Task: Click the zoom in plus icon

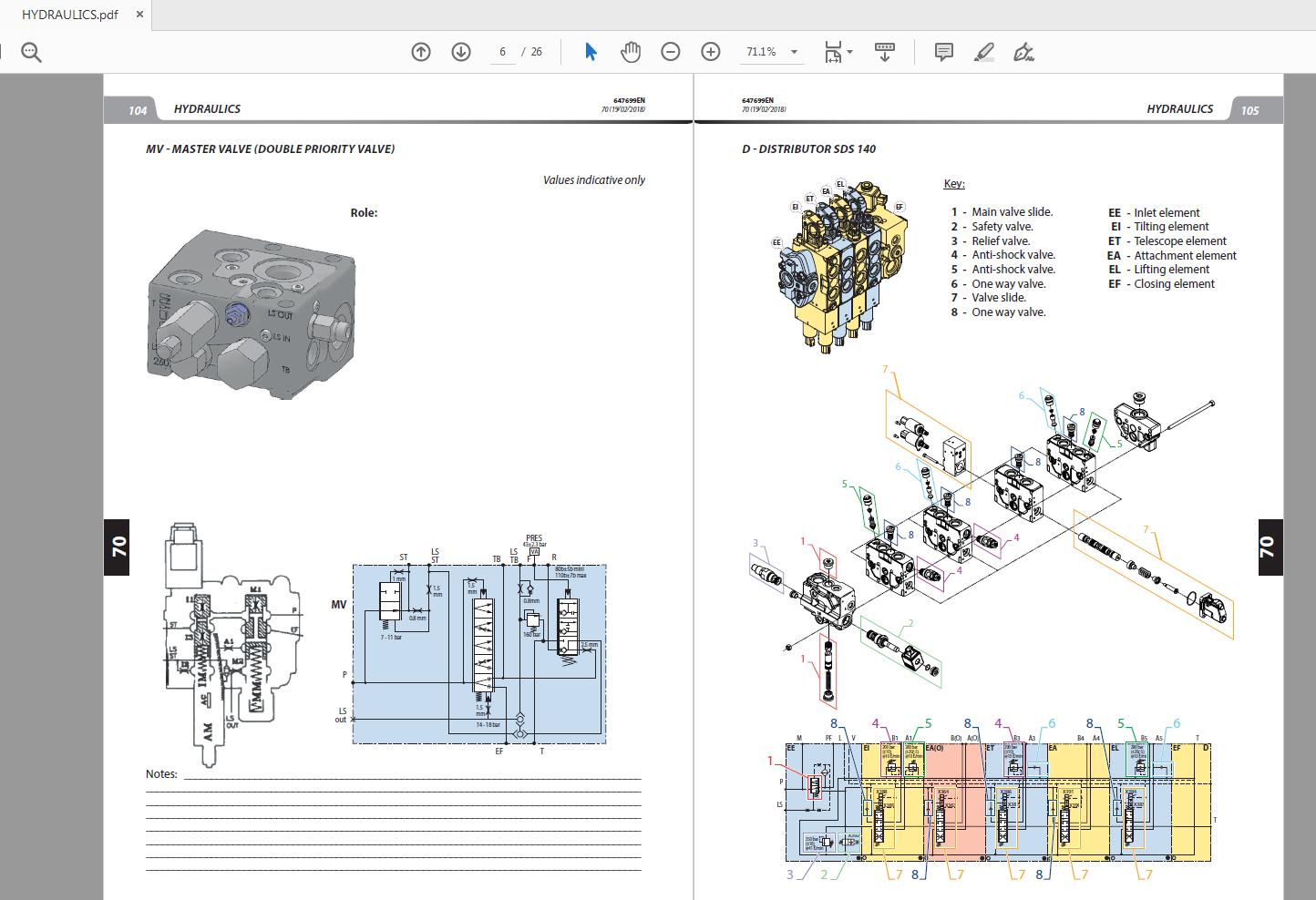Action: click(711, 52)
